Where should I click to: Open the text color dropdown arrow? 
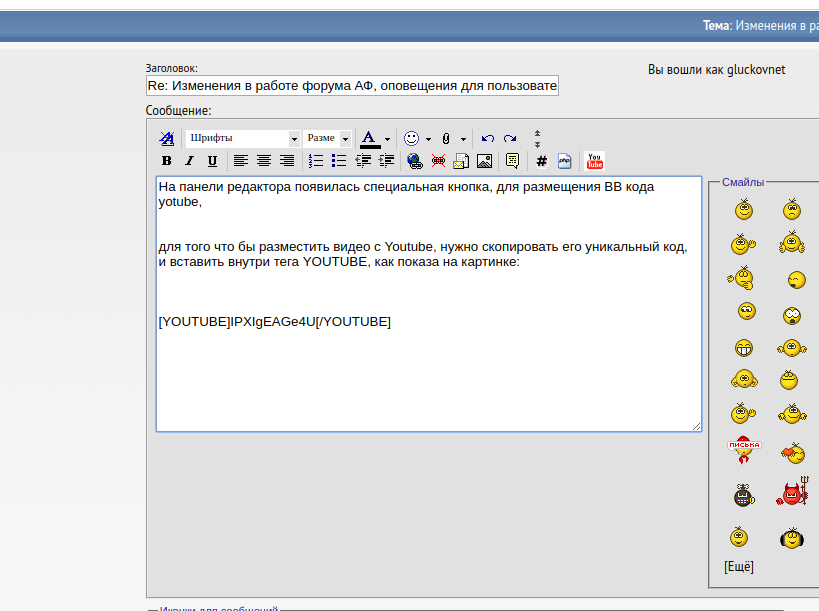coord(386,139)
